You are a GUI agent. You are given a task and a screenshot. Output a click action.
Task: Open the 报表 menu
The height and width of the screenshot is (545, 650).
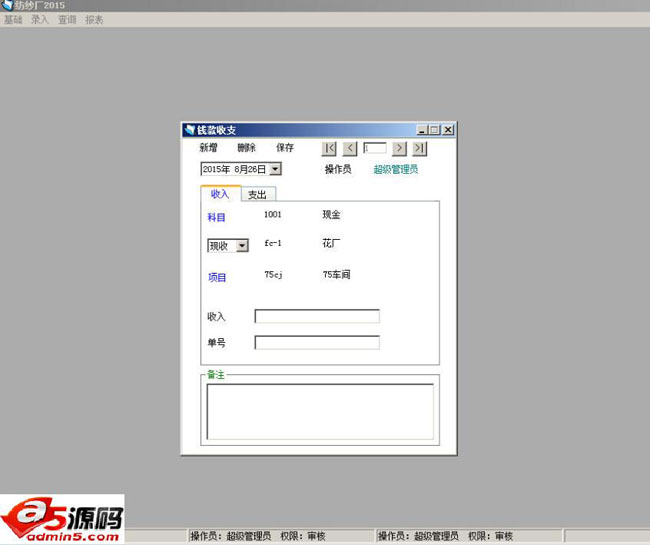[94, 19]
